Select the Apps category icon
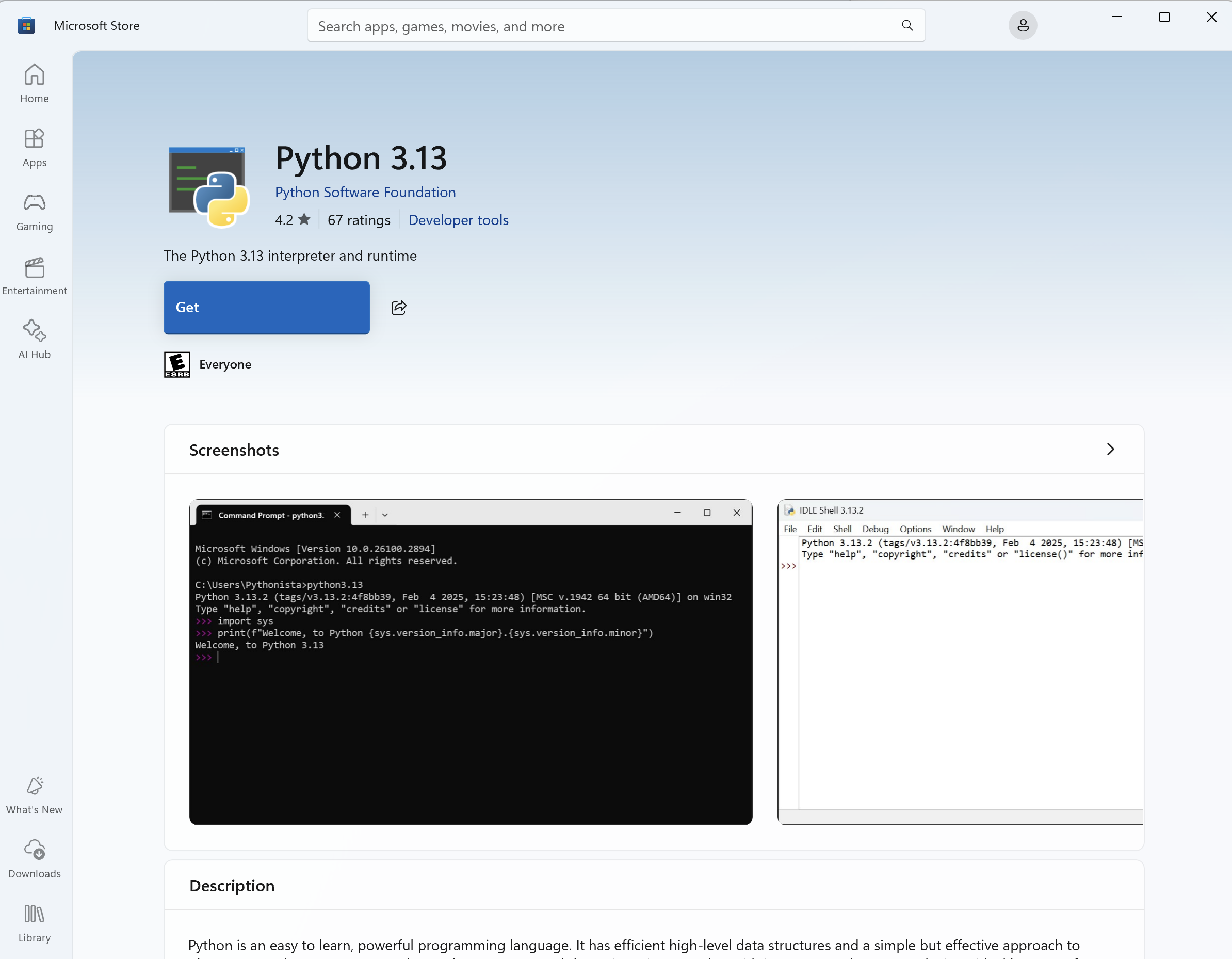This screenshot has width=1232, height=959. coord(34,148)
